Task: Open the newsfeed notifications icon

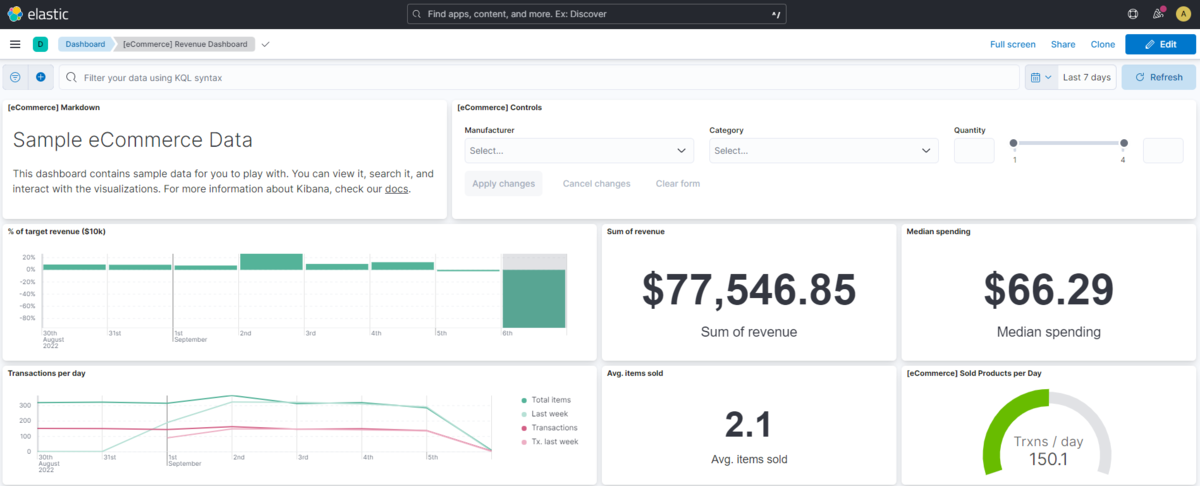Action: pyautogui.click(x=1158, y=14)
